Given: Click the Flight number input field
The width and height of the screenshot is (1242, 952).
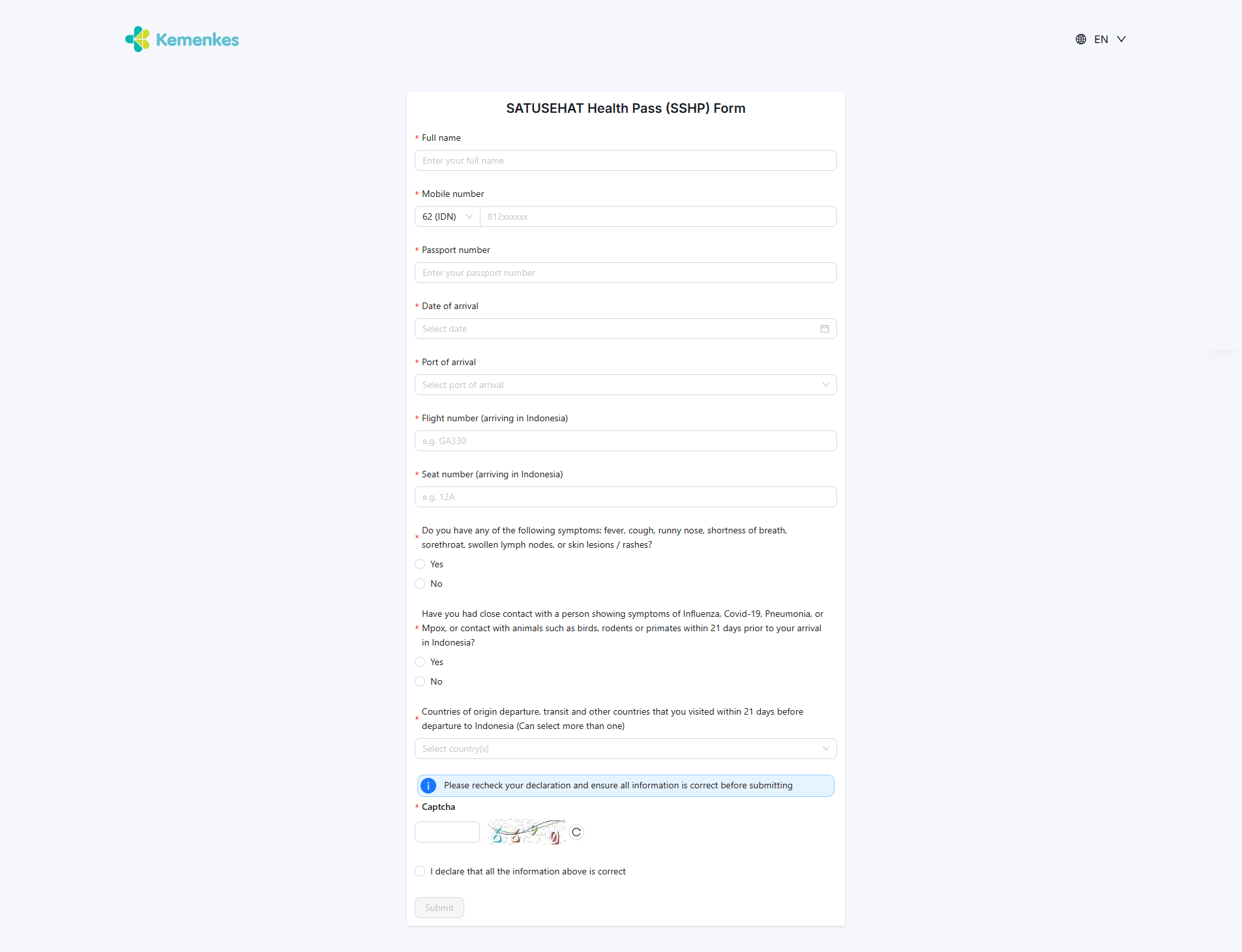Looking at the screenshot, I should point(625,441).
